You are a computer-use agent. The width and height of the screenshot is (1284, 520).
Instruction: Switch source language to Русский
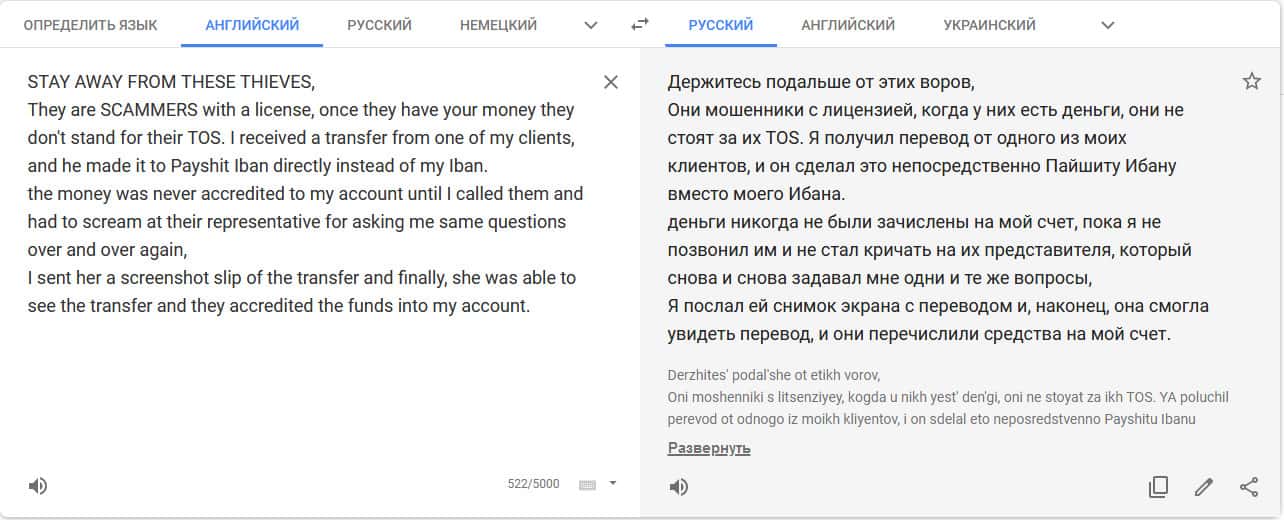coord(380,25)
